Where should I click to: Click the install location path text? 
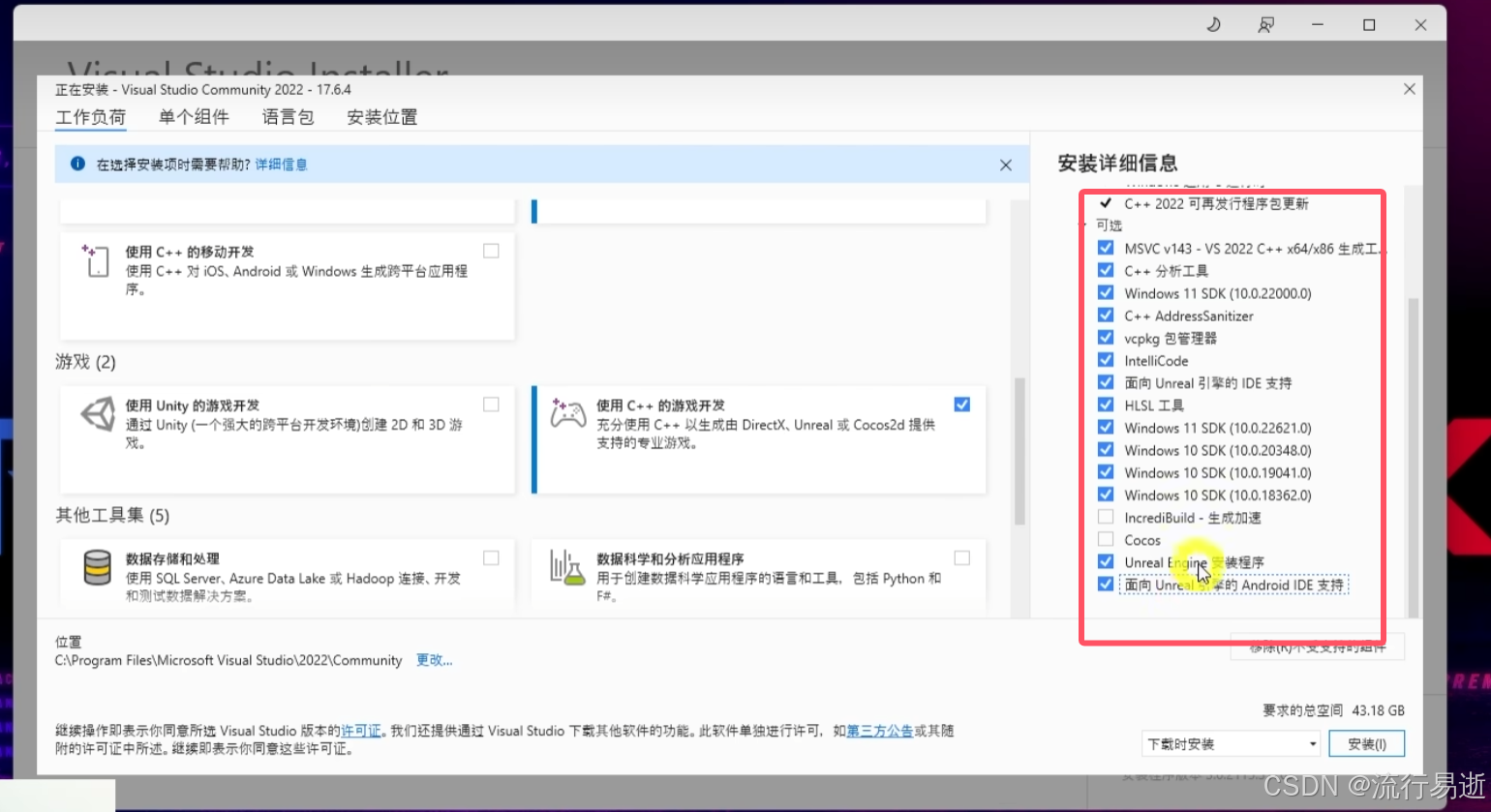click(228, 660)
